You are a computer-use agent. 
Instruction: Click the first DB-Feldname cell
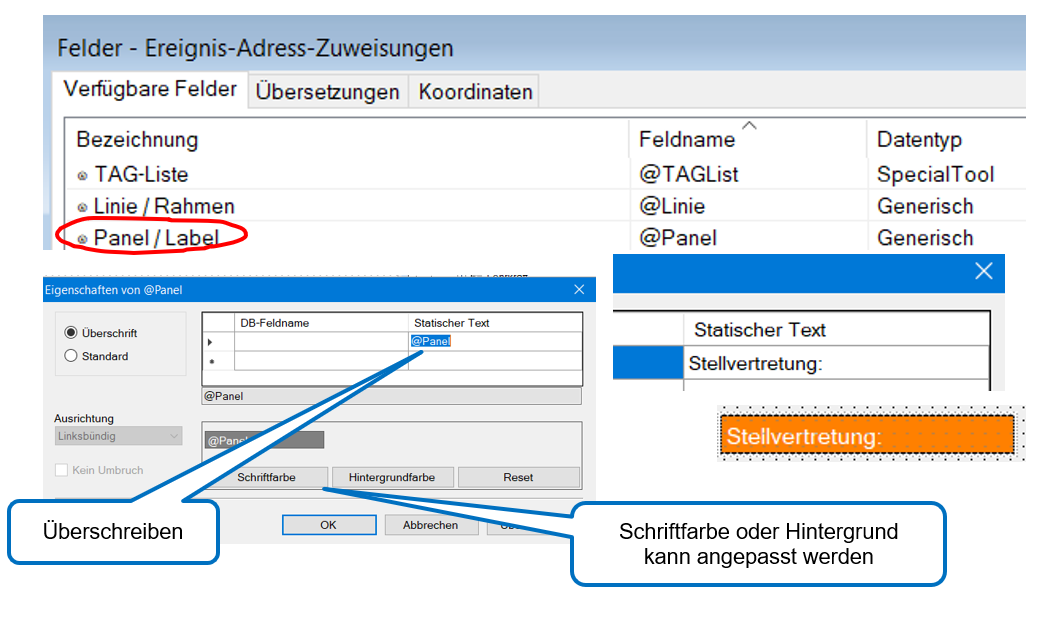point(321,341)
